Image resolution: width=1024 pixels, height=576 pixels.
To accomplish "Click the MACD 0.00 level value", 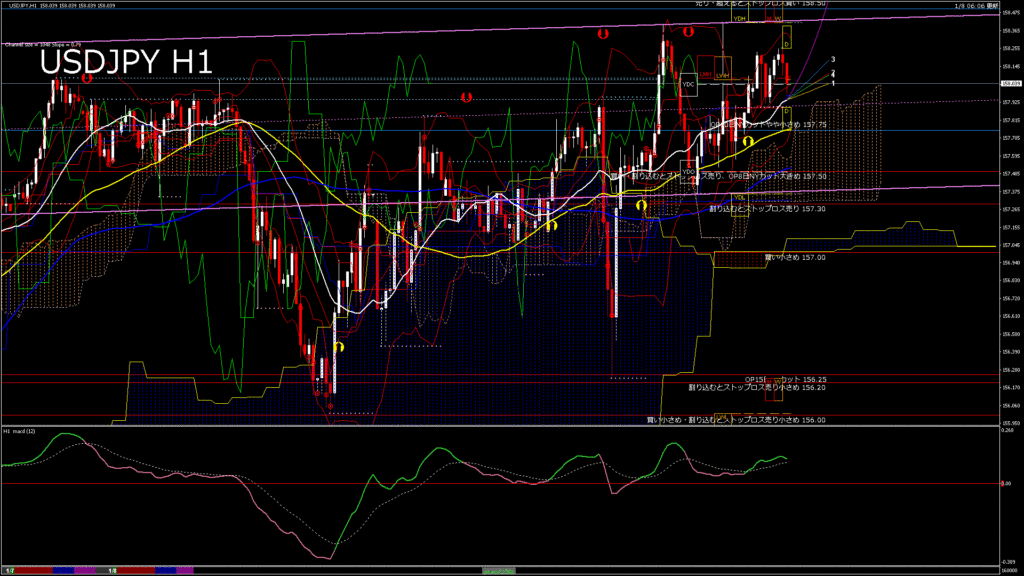I will [x=1006, y=483].
